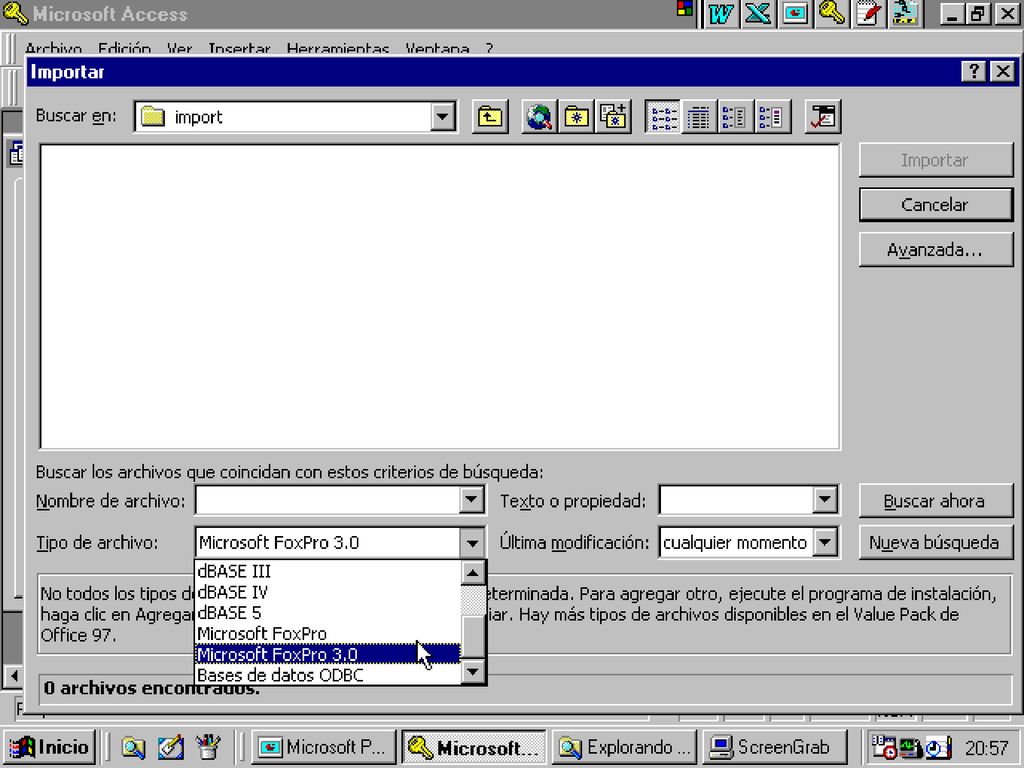Click the Avanzada... button
Screen dimensions: 1024x768
point(935,250)
